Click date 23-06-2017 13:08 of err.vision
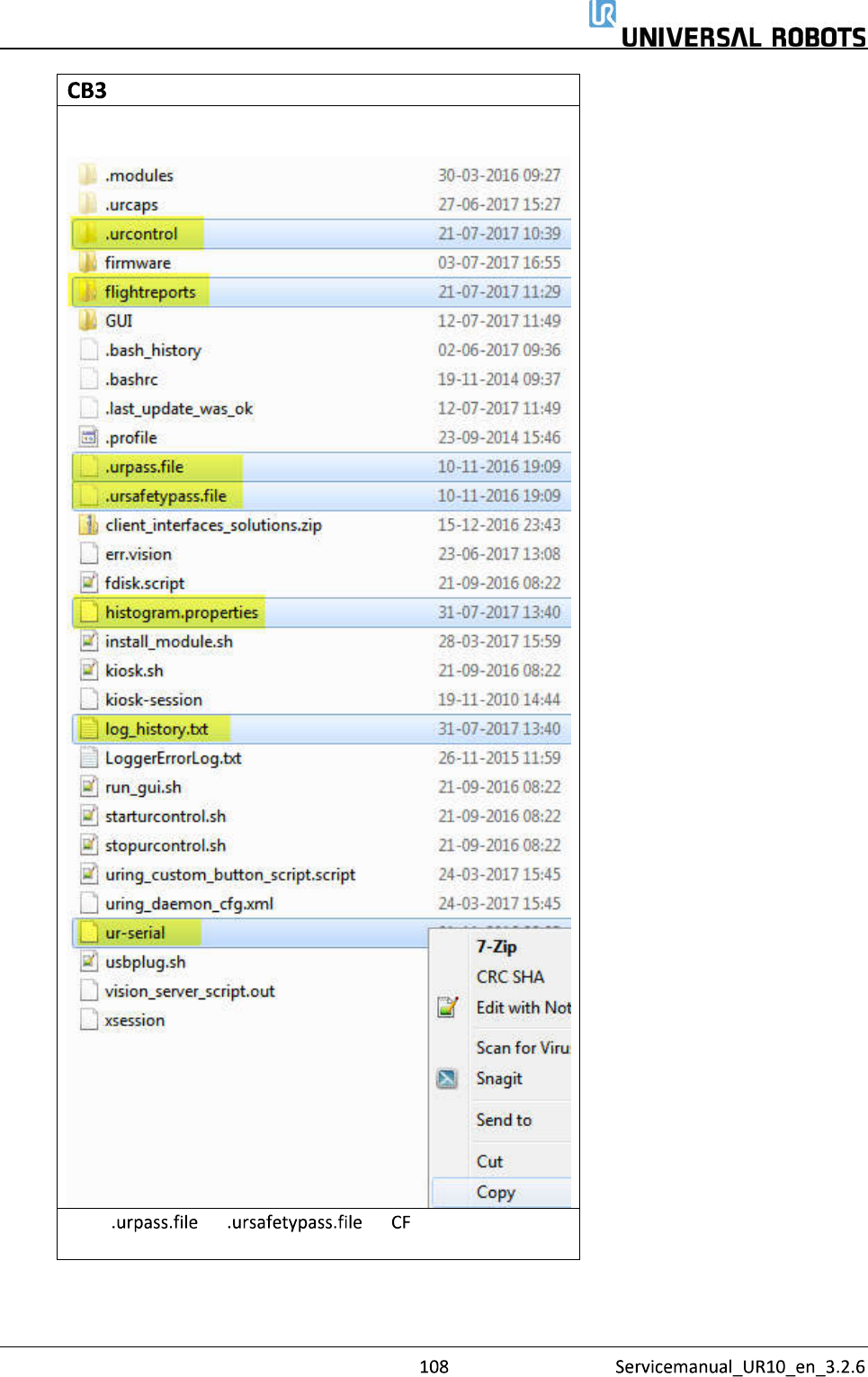Image resolution: width=868 pixels, height=1377 pixels. pos(499,553)
